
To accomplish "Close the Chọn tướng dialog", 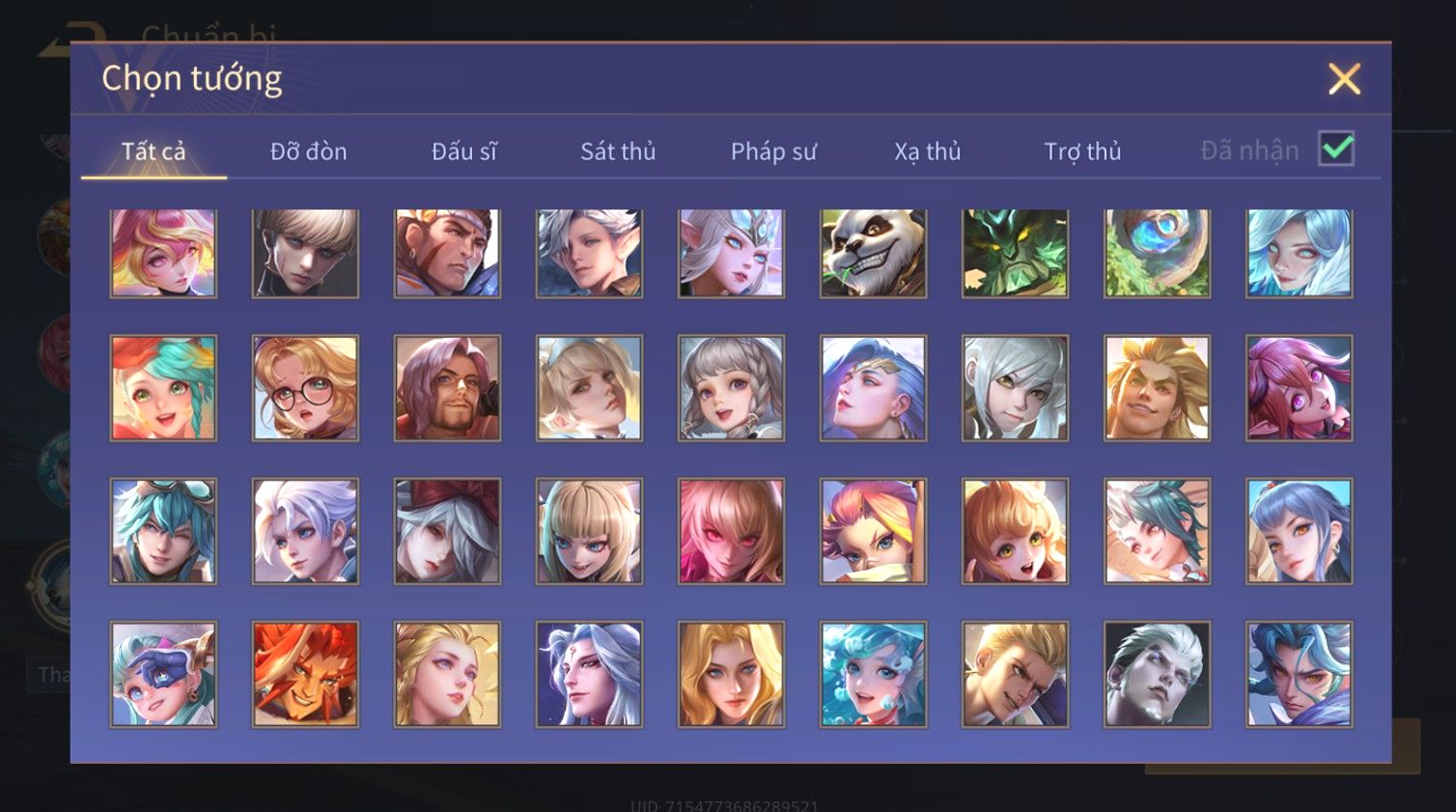I will 1344,78.
